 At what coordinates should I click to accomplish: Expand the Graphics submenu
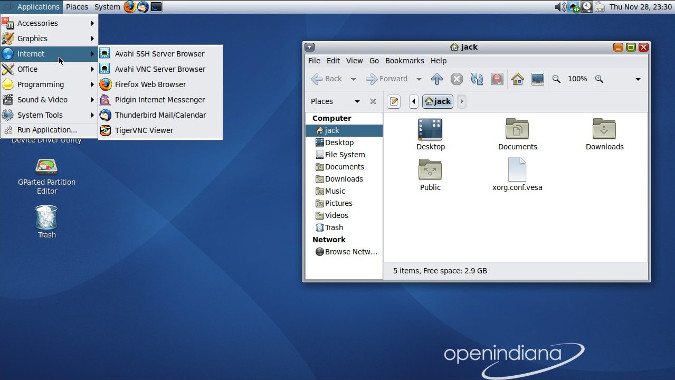coord(49,38)
